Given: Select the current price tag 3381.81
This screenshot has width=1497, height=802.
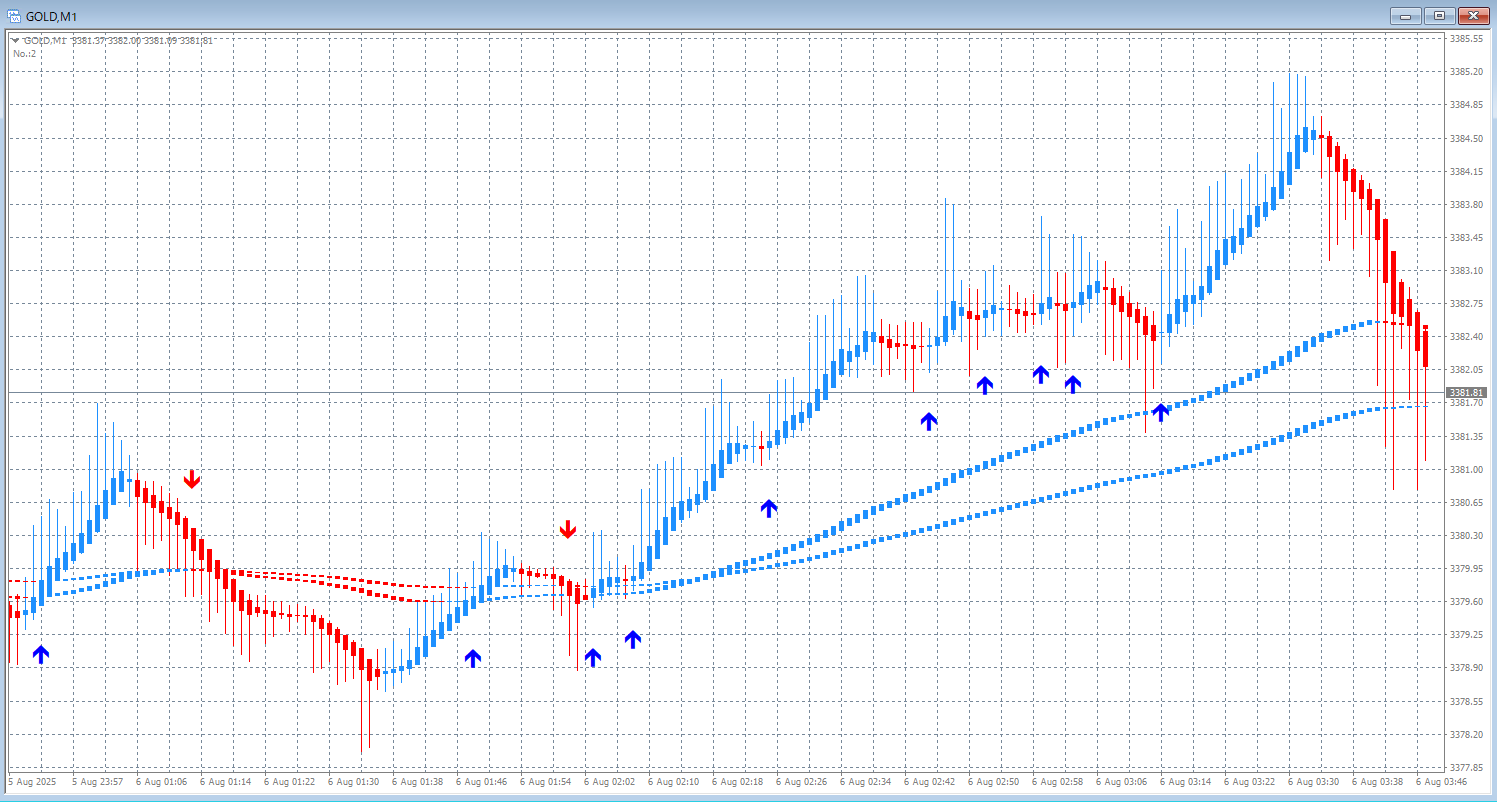Looking at the screenshot, I should [x=1468, y=392].
